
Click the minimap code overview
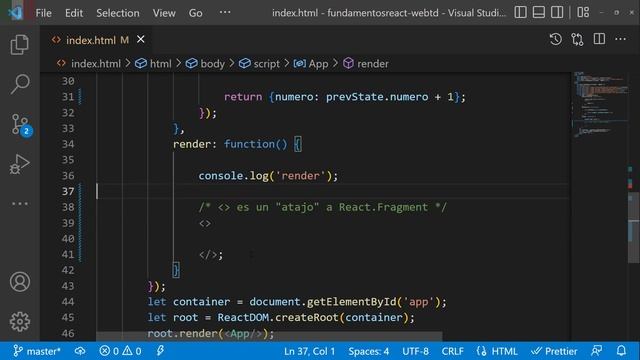[599, 104]
